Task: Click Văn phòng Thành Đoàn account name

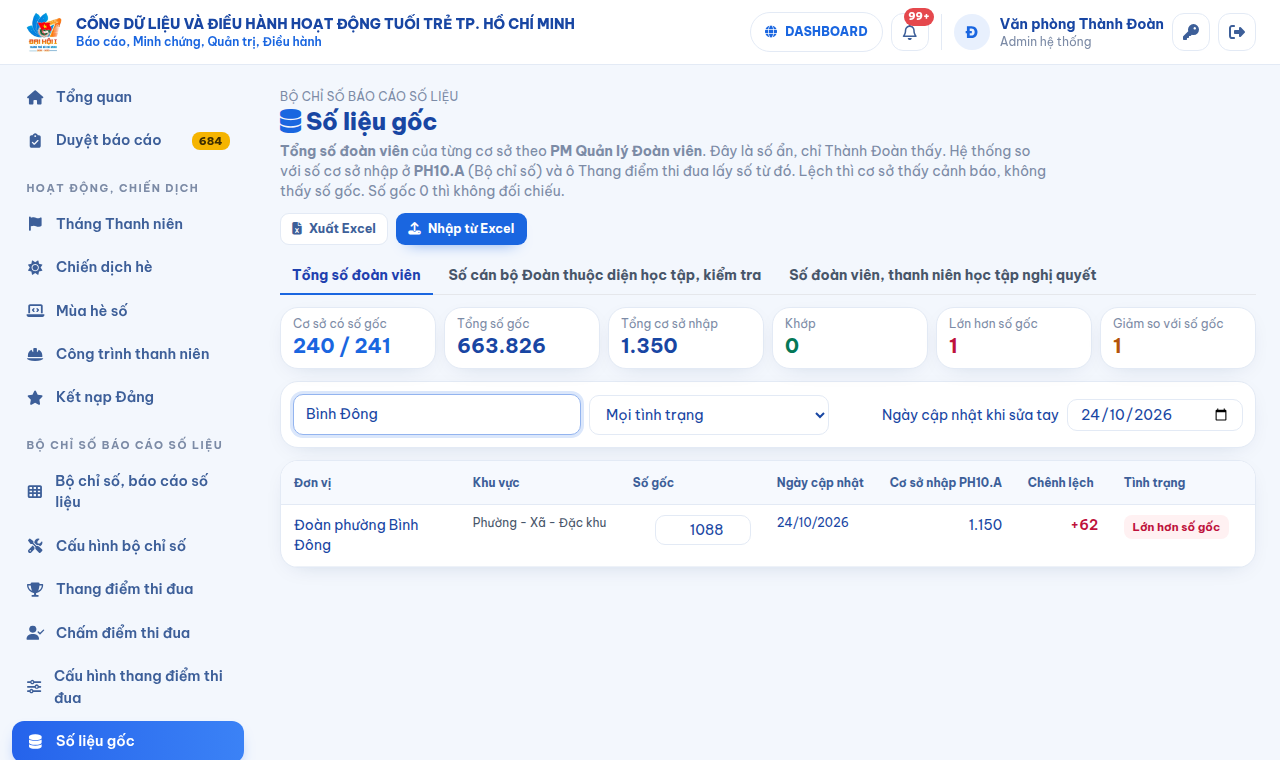Action: tap(1082, 24)
